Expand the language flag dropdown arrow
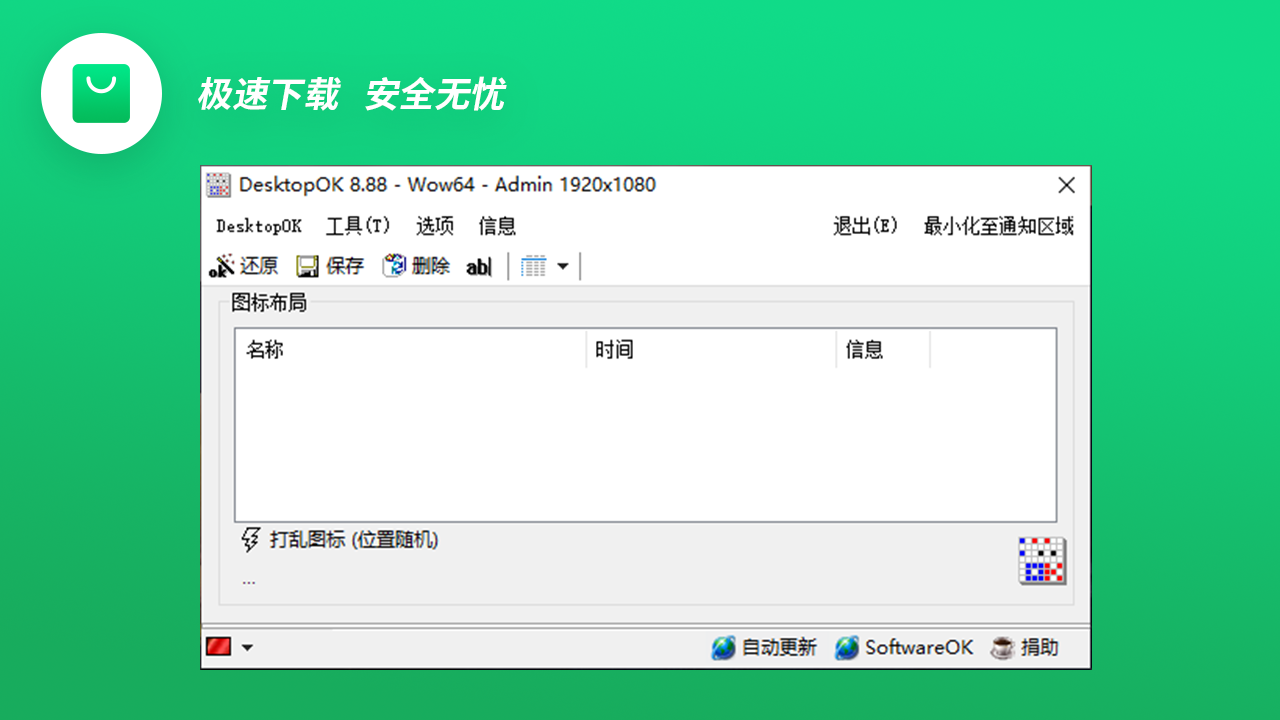Screen dimensions: 1280x720 click(x=247, y=648)
